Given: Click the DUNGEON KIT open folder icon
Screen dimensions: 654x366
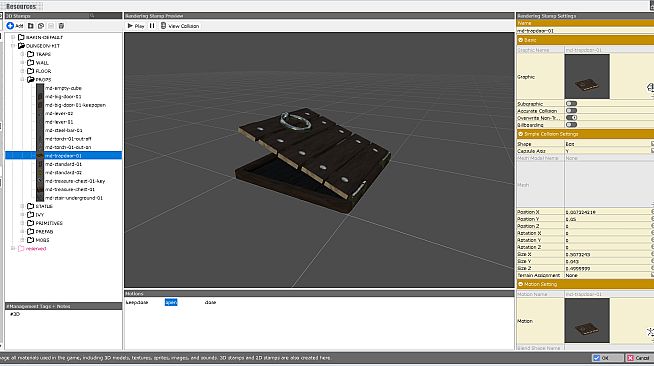Looking at the screenshot, I should click(21, 45).
